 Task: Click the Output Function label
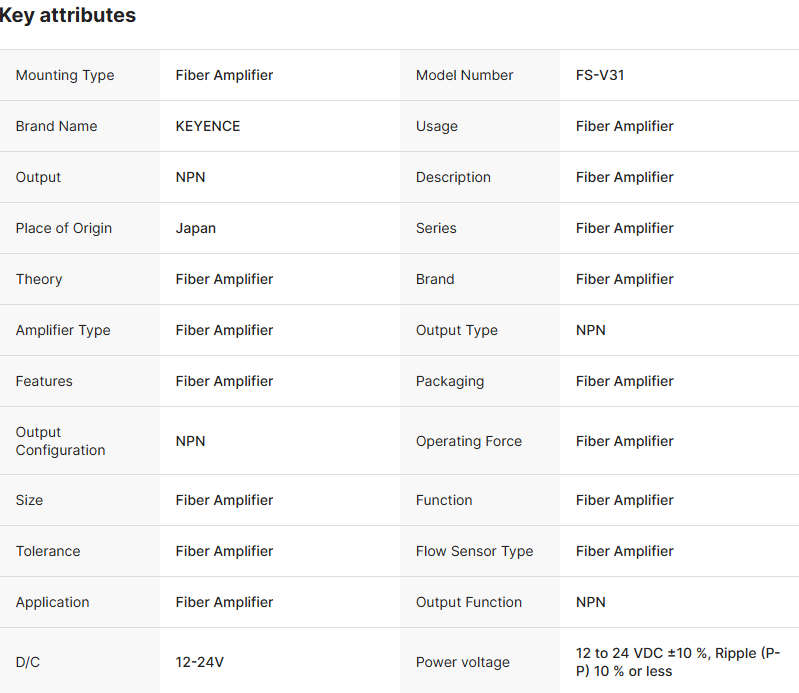(x=469, y=602)
